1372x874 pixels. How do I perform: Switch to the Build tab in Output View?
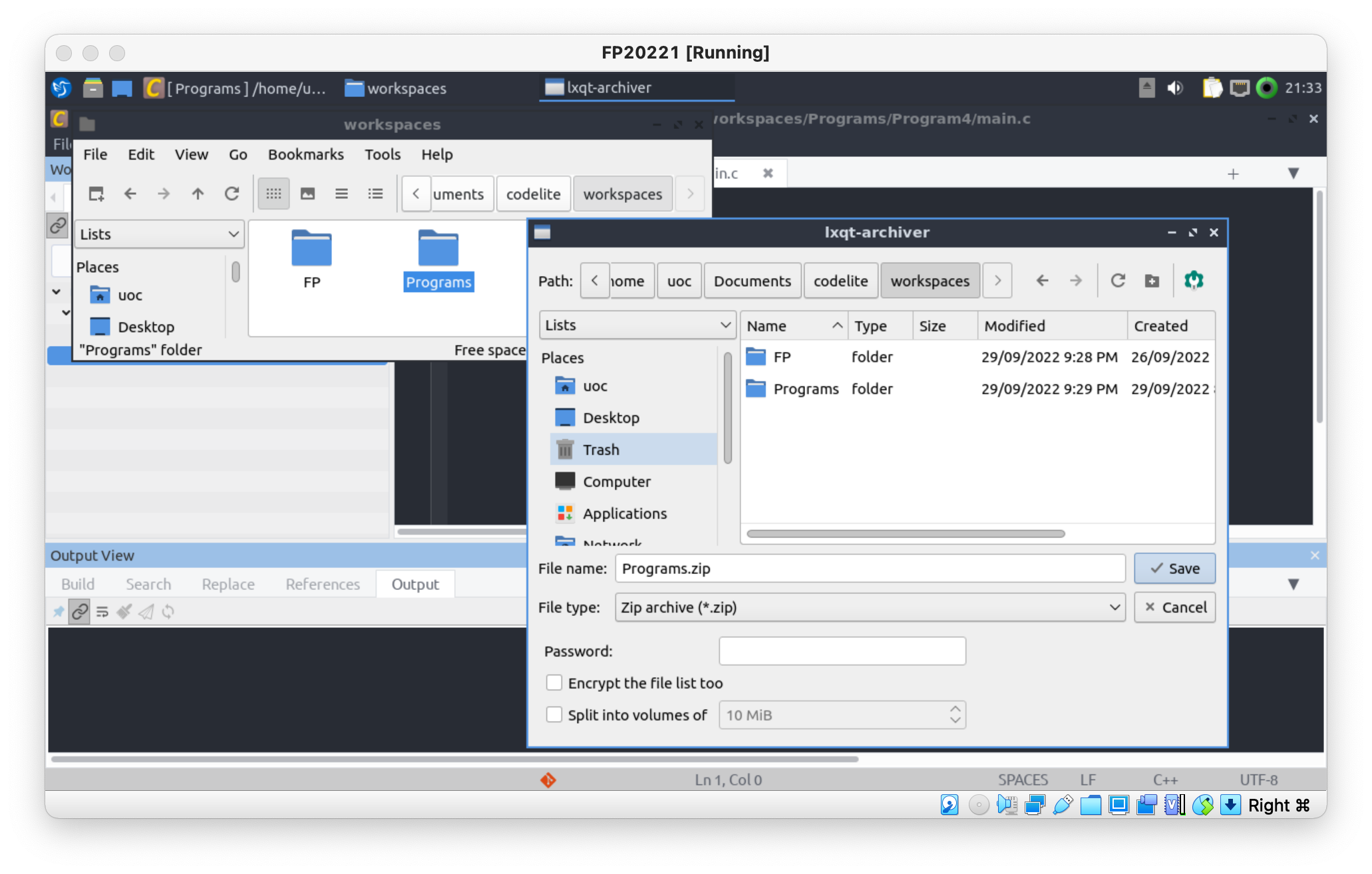point(78,584)
